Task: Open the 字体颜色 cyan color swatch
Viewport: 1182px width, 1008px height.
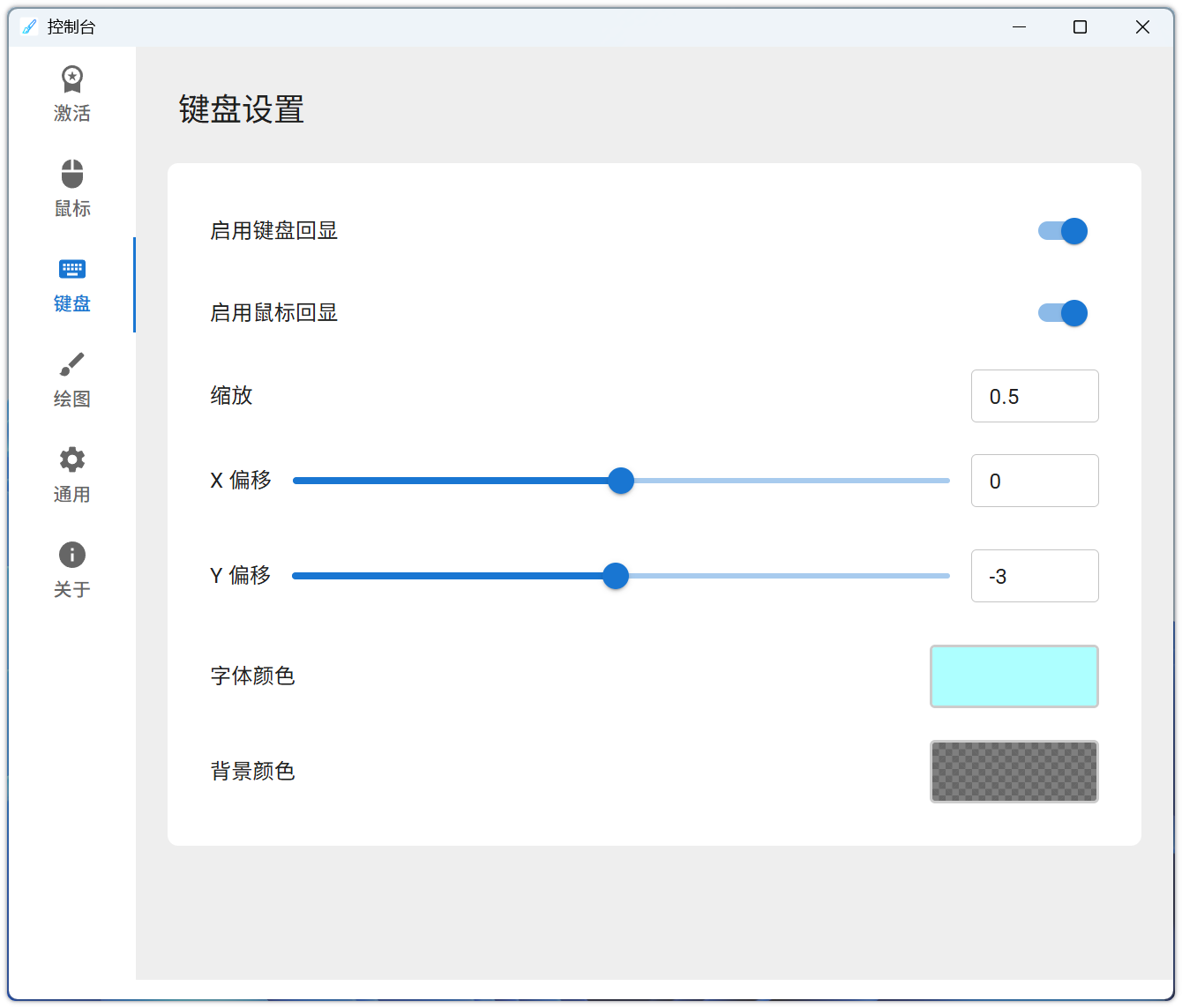Action: 1014,676
